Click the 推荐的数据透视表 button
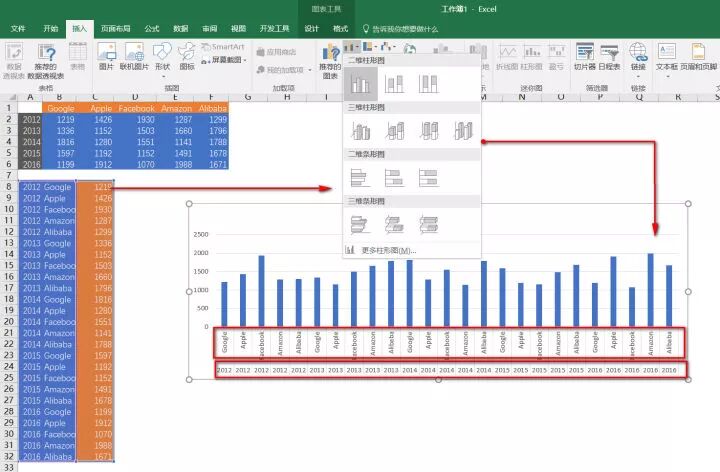Viewport: 720px width, 472px height. tap(46, 62)
